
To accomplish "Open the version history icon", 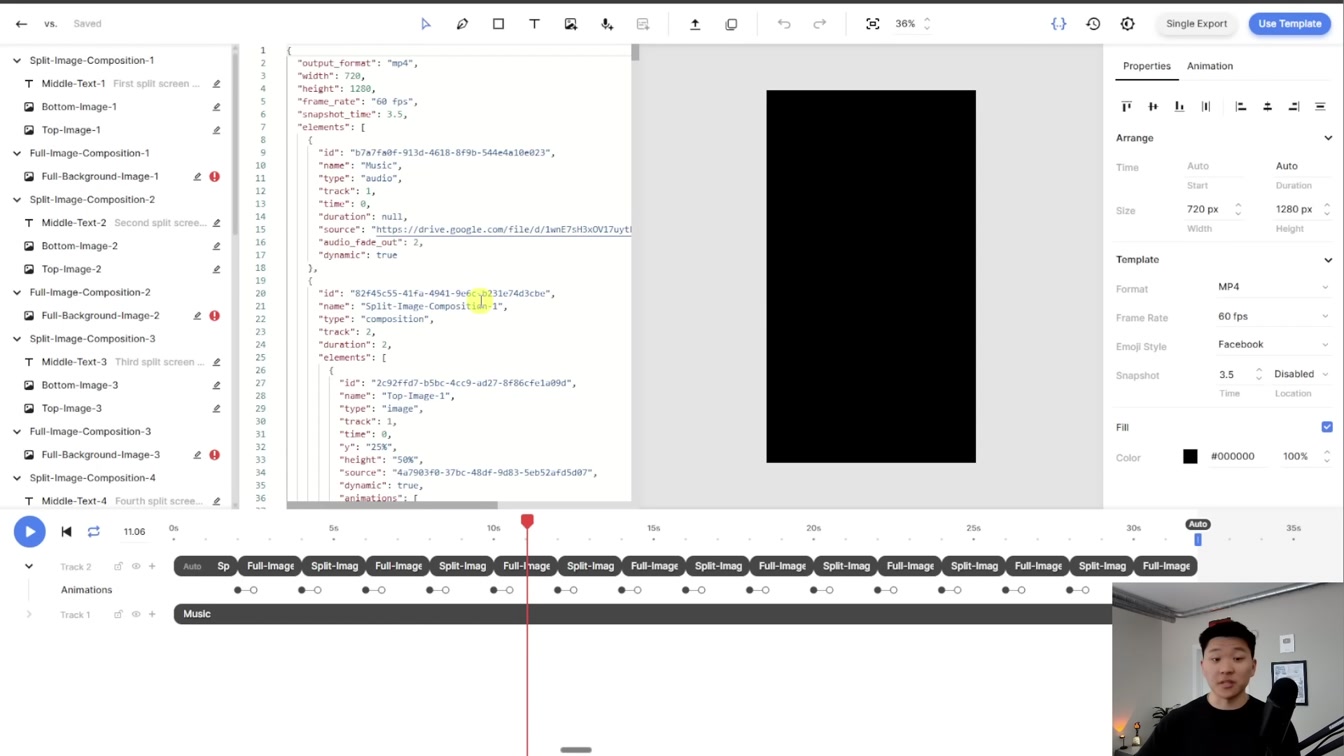I will [1093, 24].
